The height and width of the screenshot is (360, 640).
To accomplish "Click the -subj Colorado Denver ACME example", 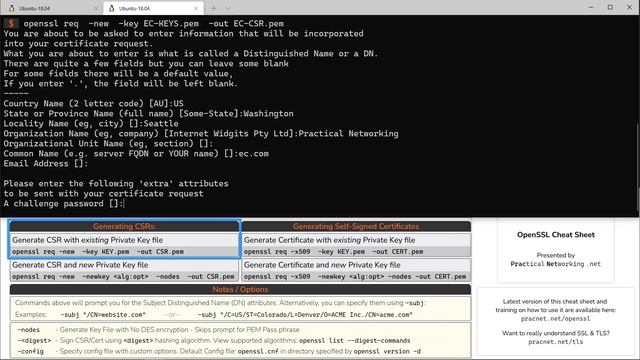I will coord(305,315).
